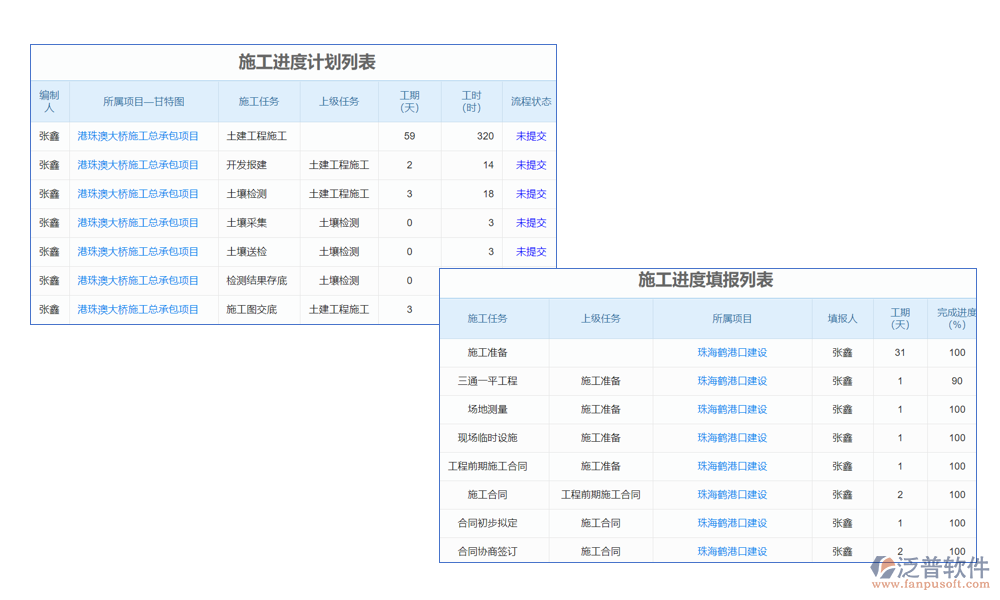Click the 泛普软件 logo icon
This screenshot has width=1000, height=600.
tap(884, 569)
